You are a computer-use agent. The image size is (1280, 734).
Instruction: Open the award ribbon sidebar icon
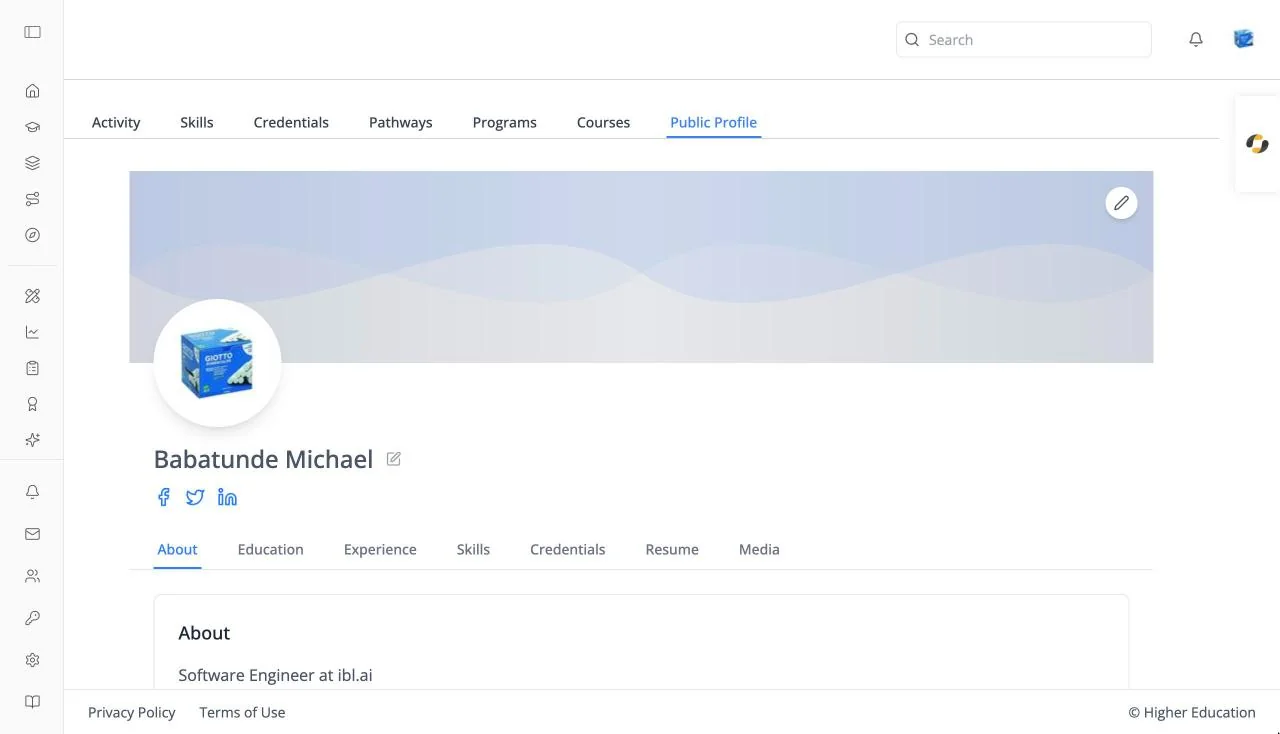point(32,404)
